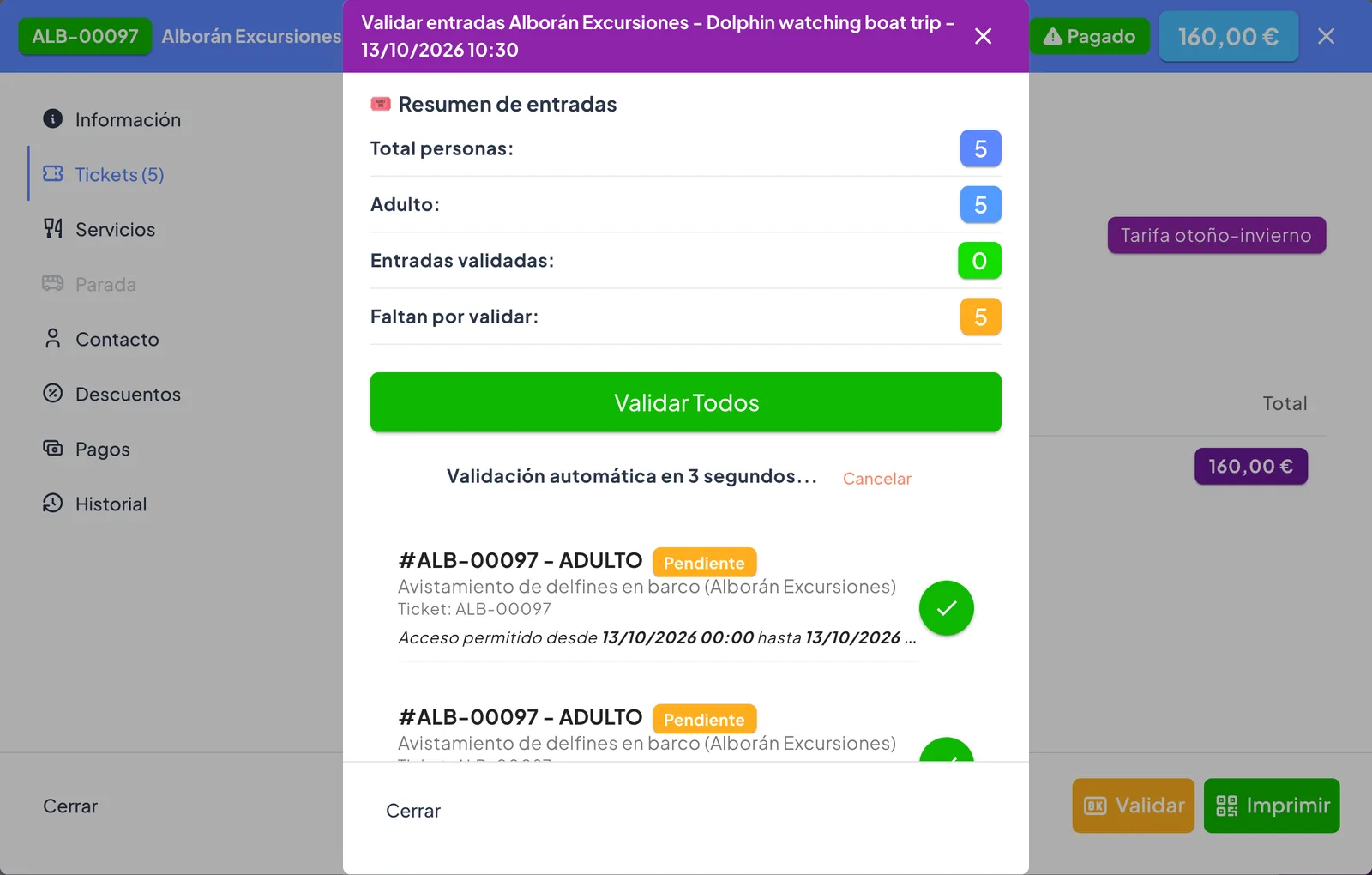Click the Tarifa otoño-invierno tag
The image size is (1372, 875).
click(x=1216, y=235)
